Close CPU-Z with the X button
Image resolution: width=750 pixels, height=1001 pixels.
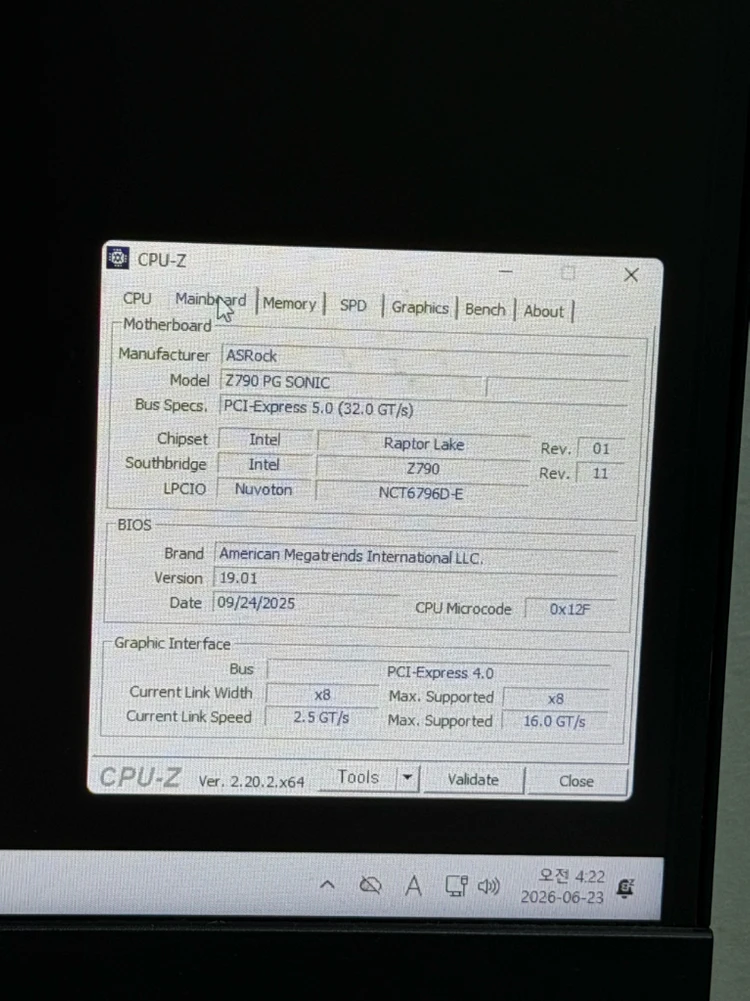[631, 275]
